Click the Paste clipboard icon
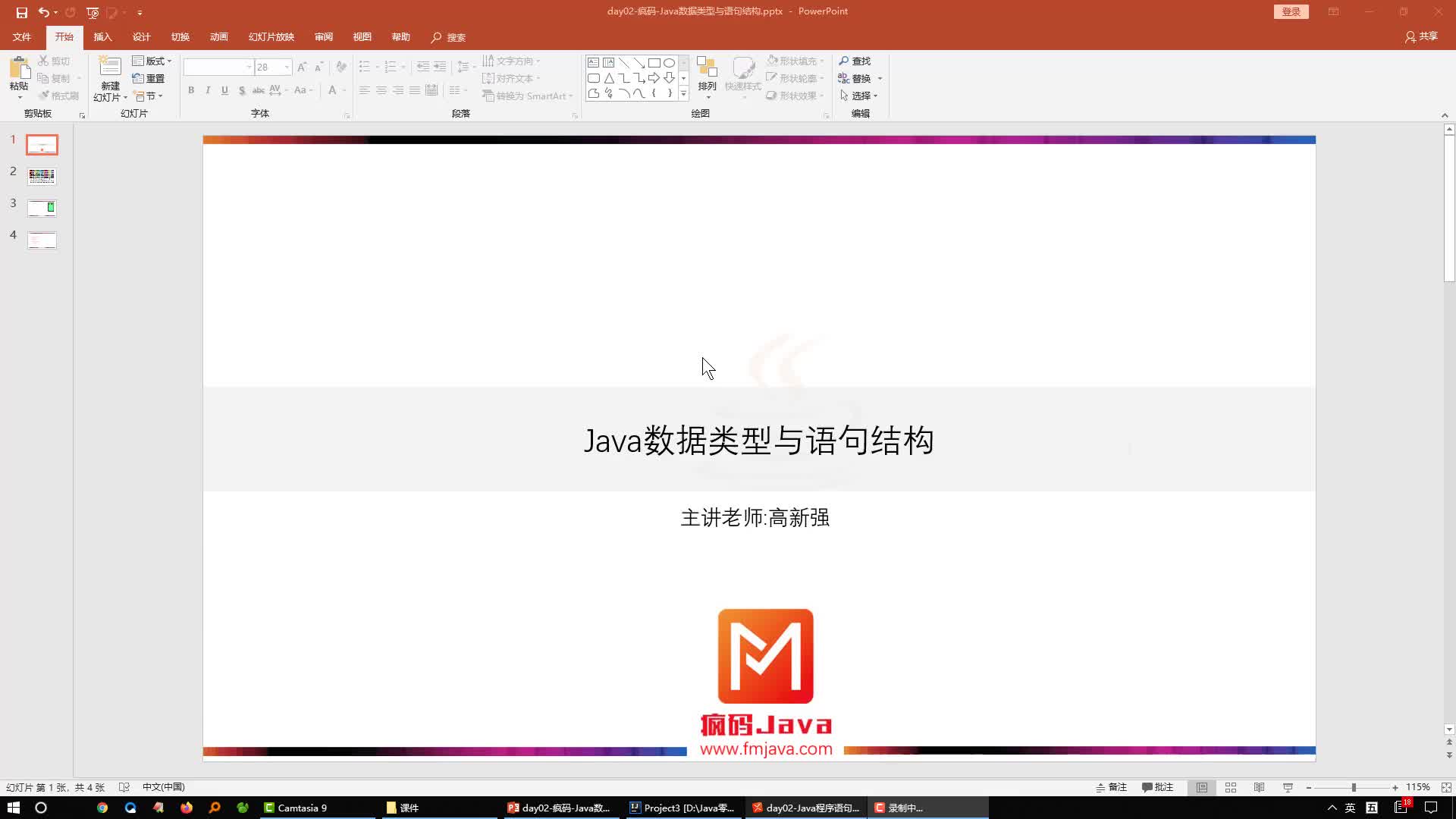Image resolution: width=1456 pixels, height=819 pixels. [x=19, y=68]
